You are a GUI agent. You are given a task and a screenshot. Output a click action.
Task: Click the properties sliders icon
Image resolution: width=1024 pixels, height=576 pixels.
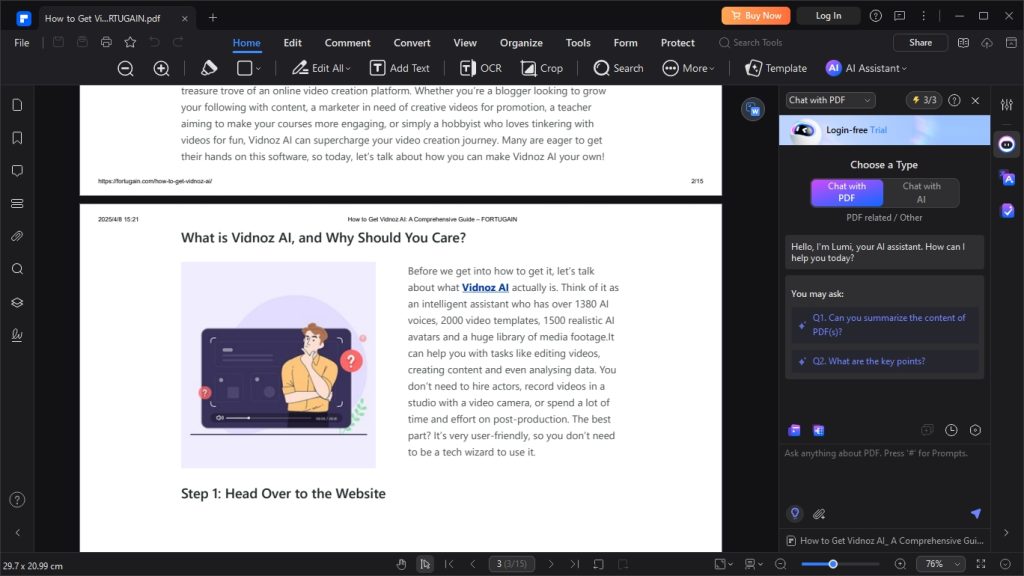1006,104
